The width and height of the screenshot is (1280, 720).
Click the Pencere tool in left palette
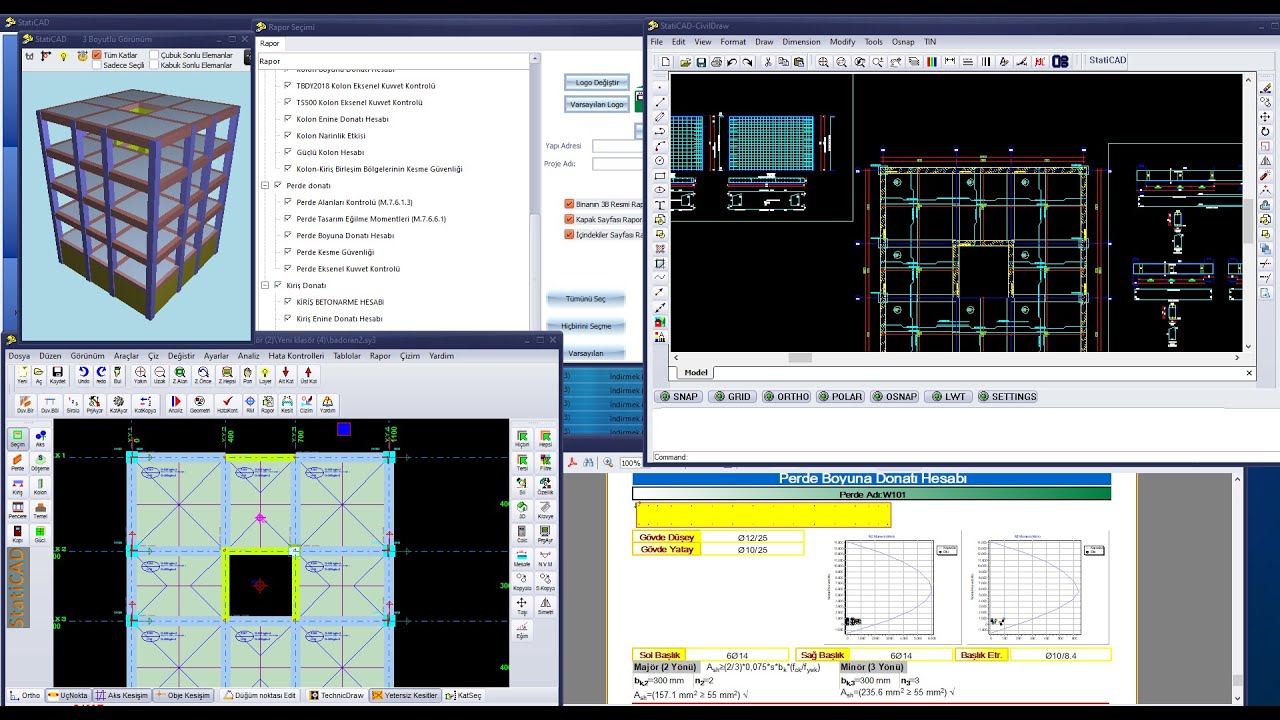pyautogui.click(x=17, y=510)
